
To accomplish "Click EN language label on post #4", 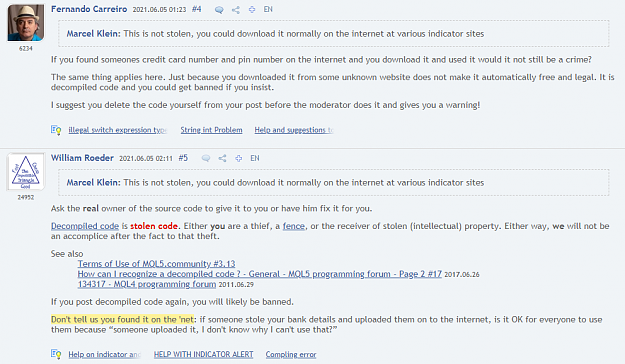I will 268,9.
